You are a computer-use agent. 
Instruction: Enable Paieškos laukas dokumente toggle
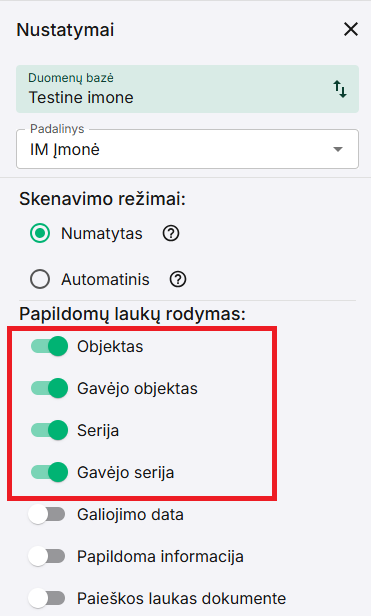(x=46, y=598)
